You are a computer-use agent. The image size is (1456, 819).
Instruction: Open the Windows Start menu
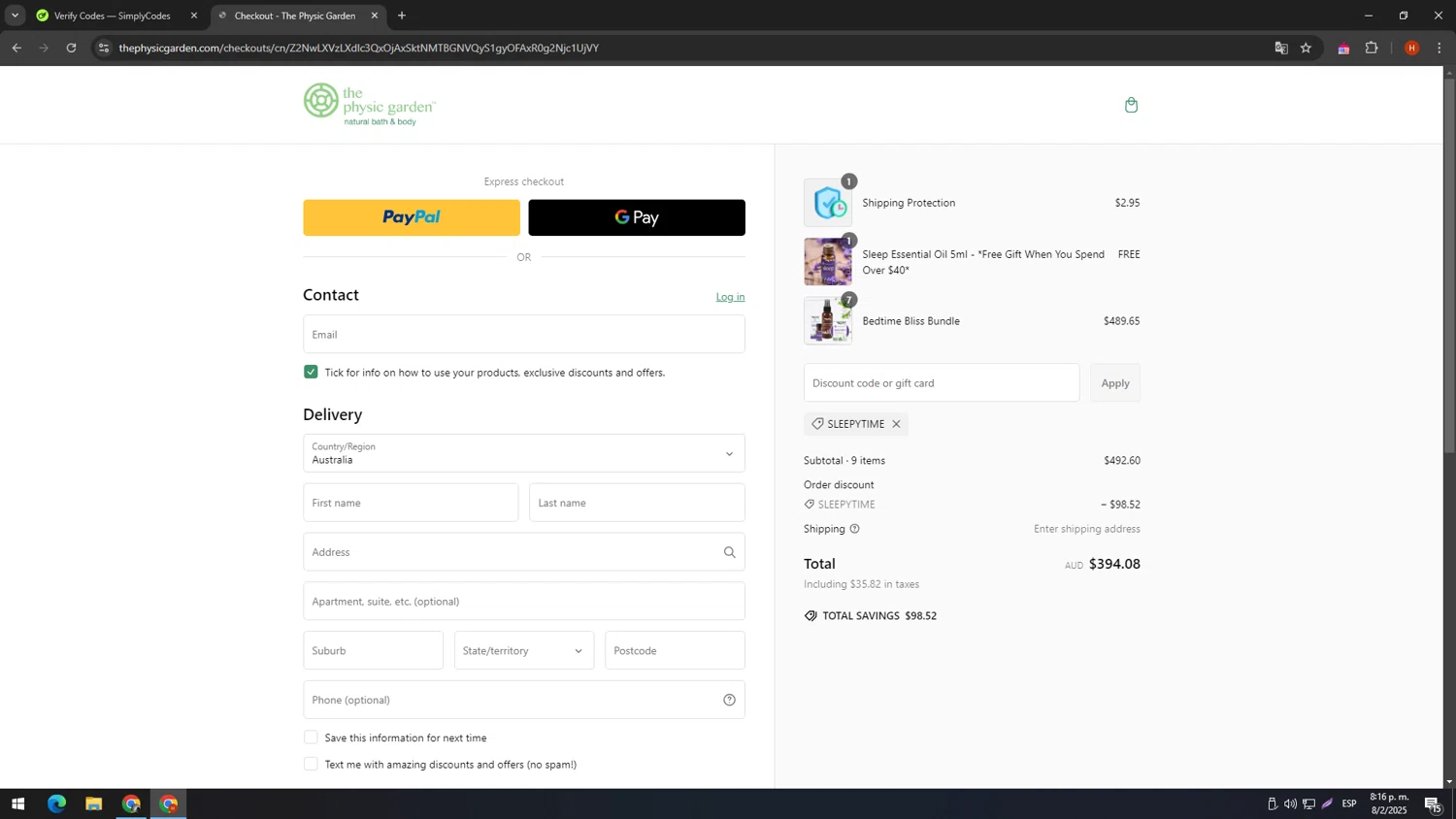(17, 803)
